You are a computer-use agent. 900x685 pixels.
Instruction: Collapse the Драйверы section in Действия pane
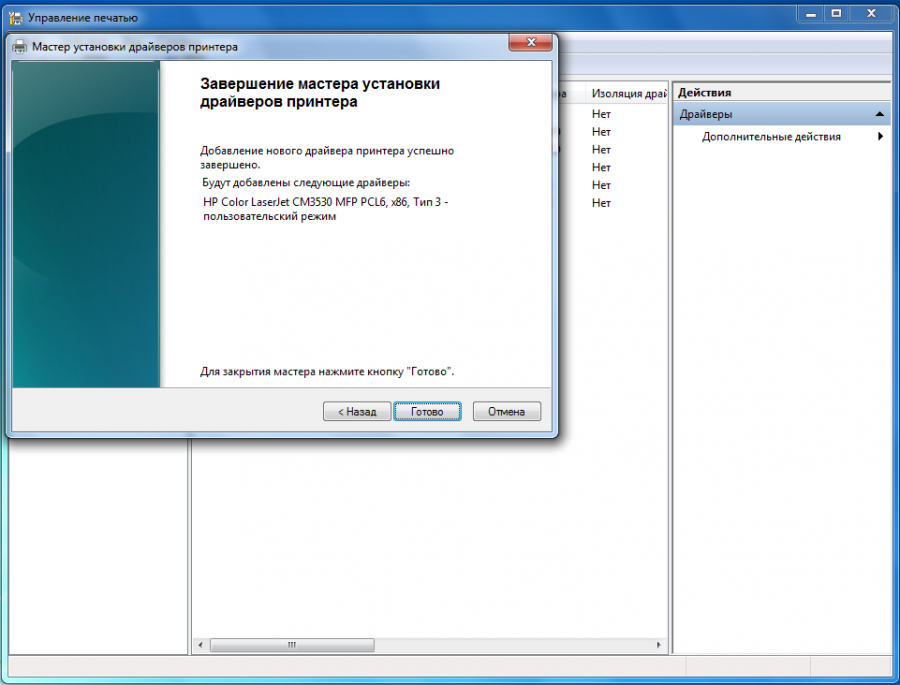point(879,114)
